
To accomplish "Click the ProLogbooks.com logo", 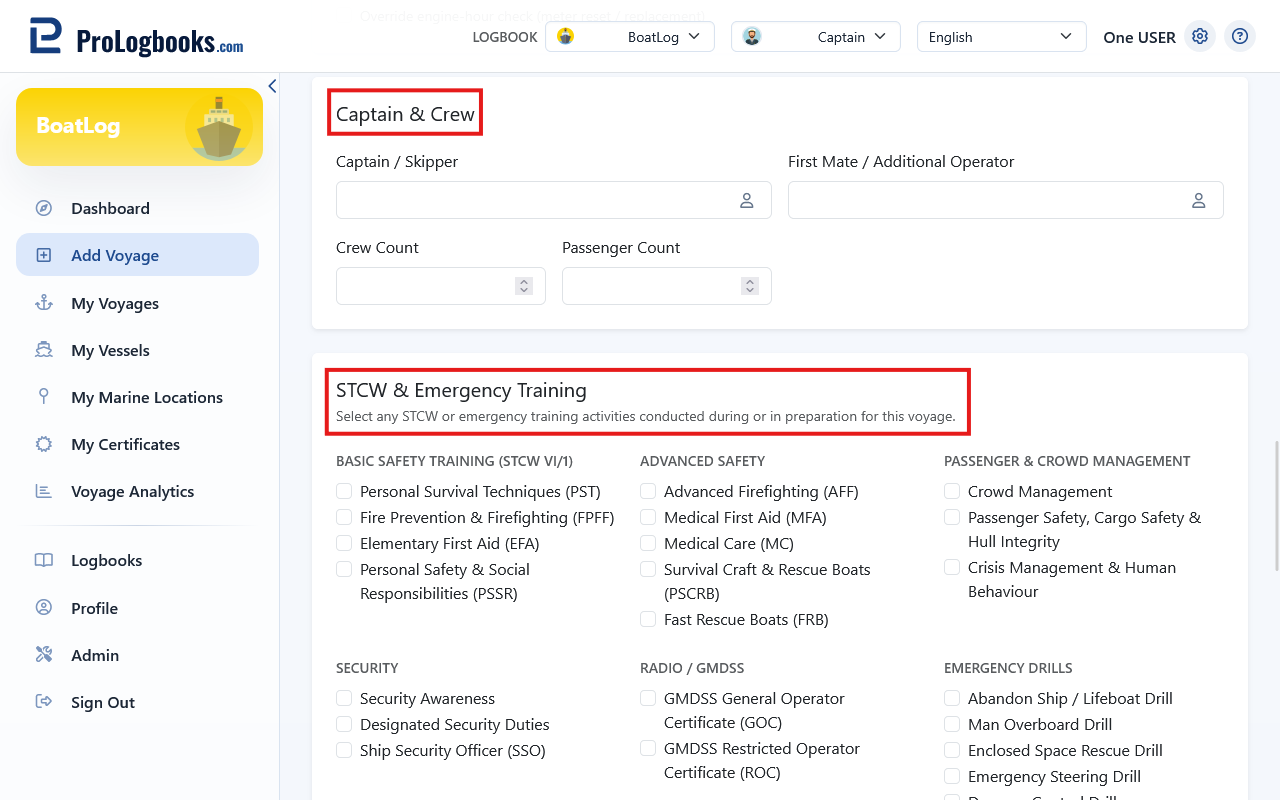I will pyautogui.click(x=136, y=37).
